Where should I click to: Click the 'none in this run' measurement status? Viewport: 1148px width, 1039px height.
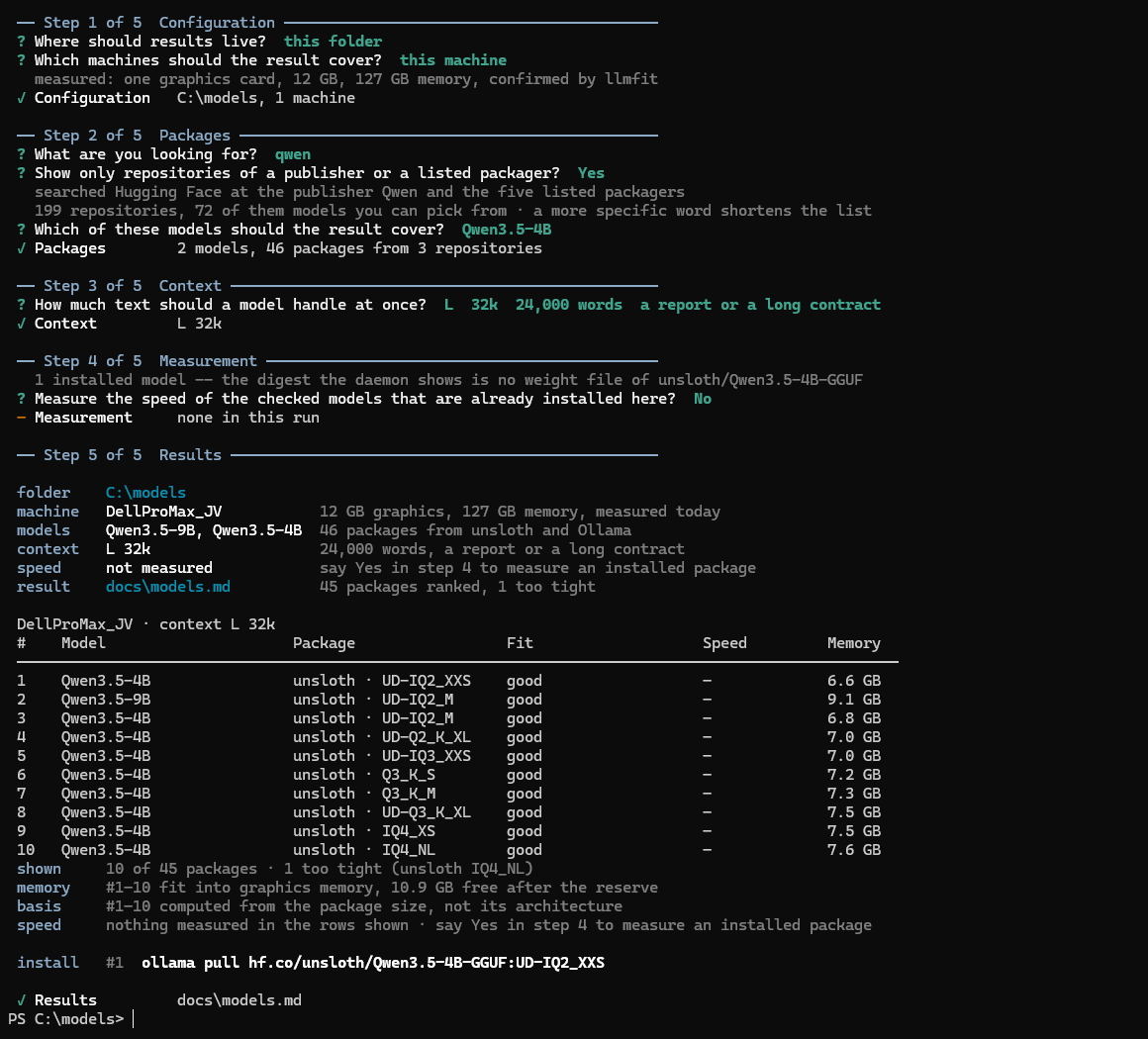248,418
